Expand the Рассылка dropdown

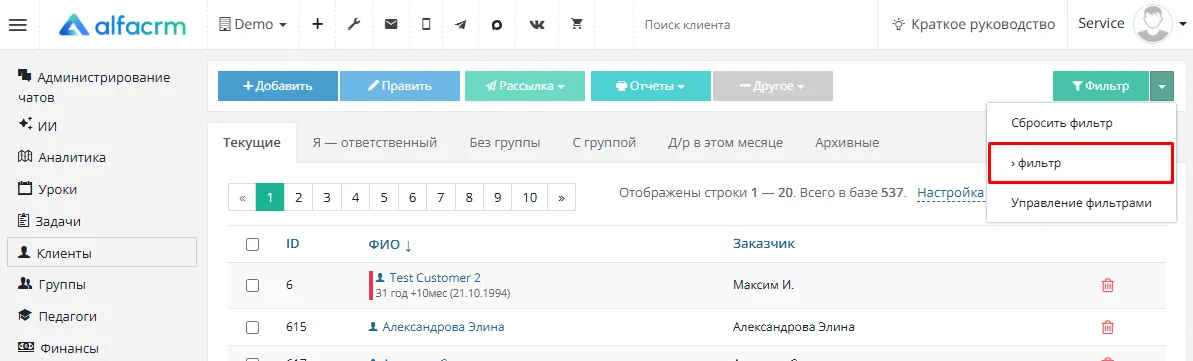point(525,86)
